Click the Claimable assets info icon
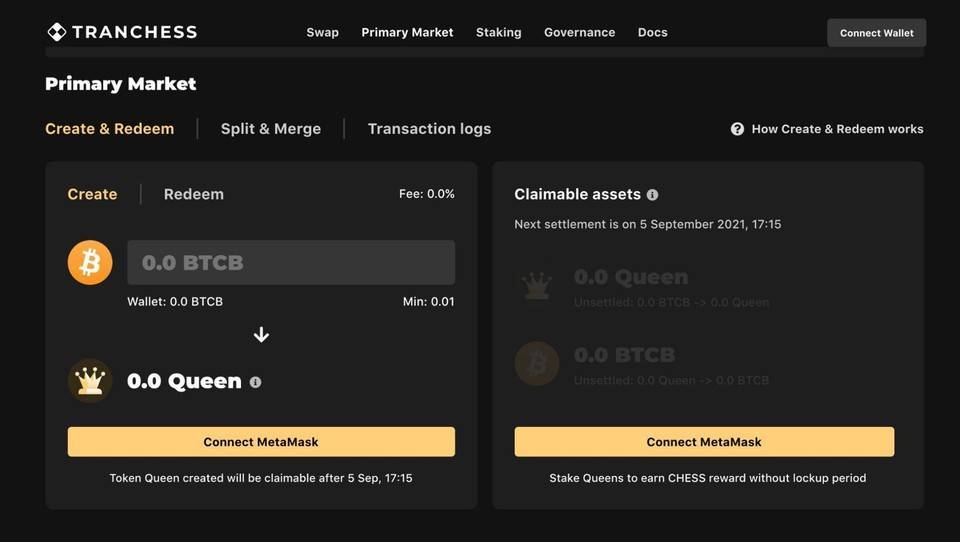This screenshot has width=960, height=542. (x=652, y=195)
